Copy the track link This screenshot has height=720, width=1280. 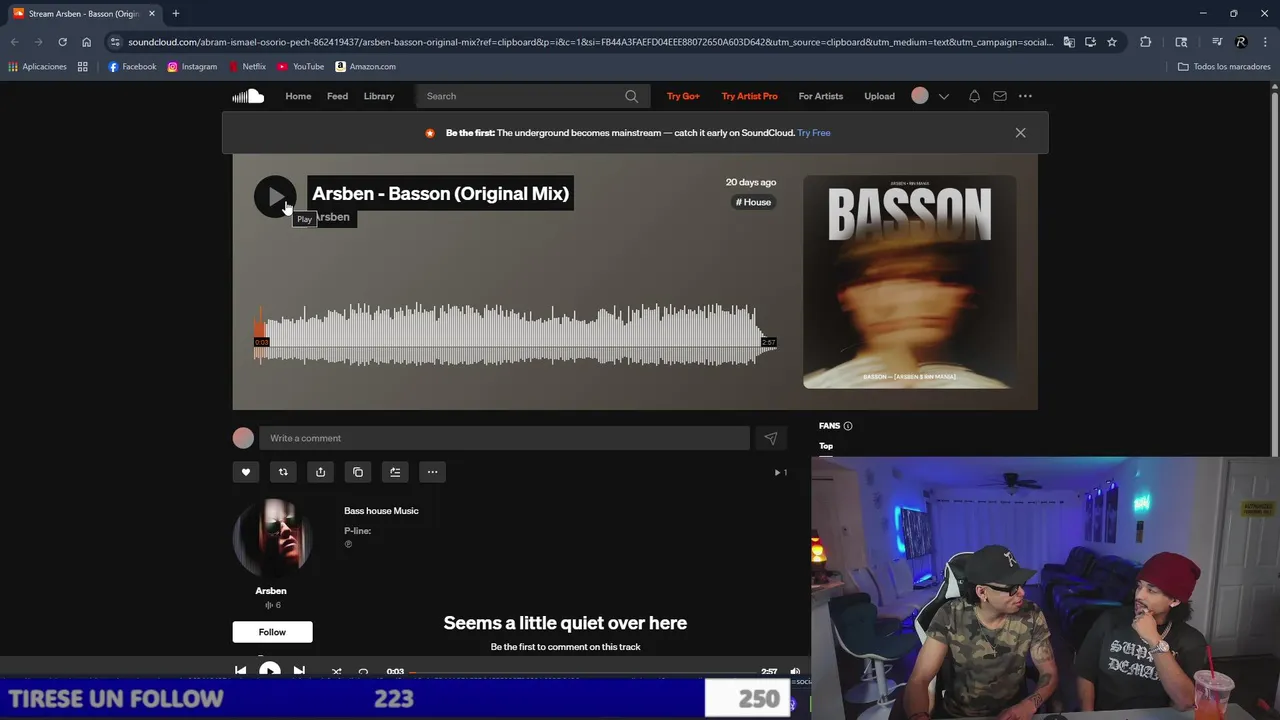tap(358, 472)
